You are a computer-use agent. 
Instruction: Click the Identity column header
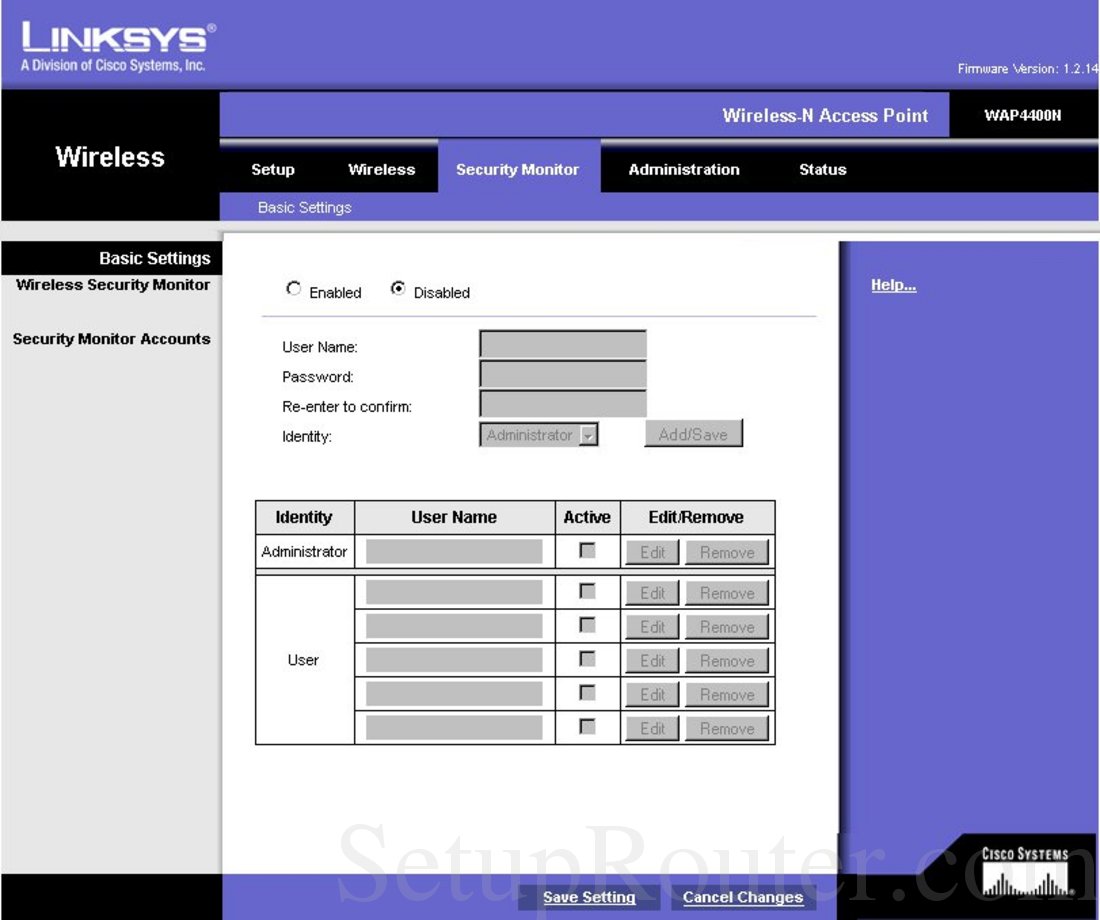coord(304,517)
